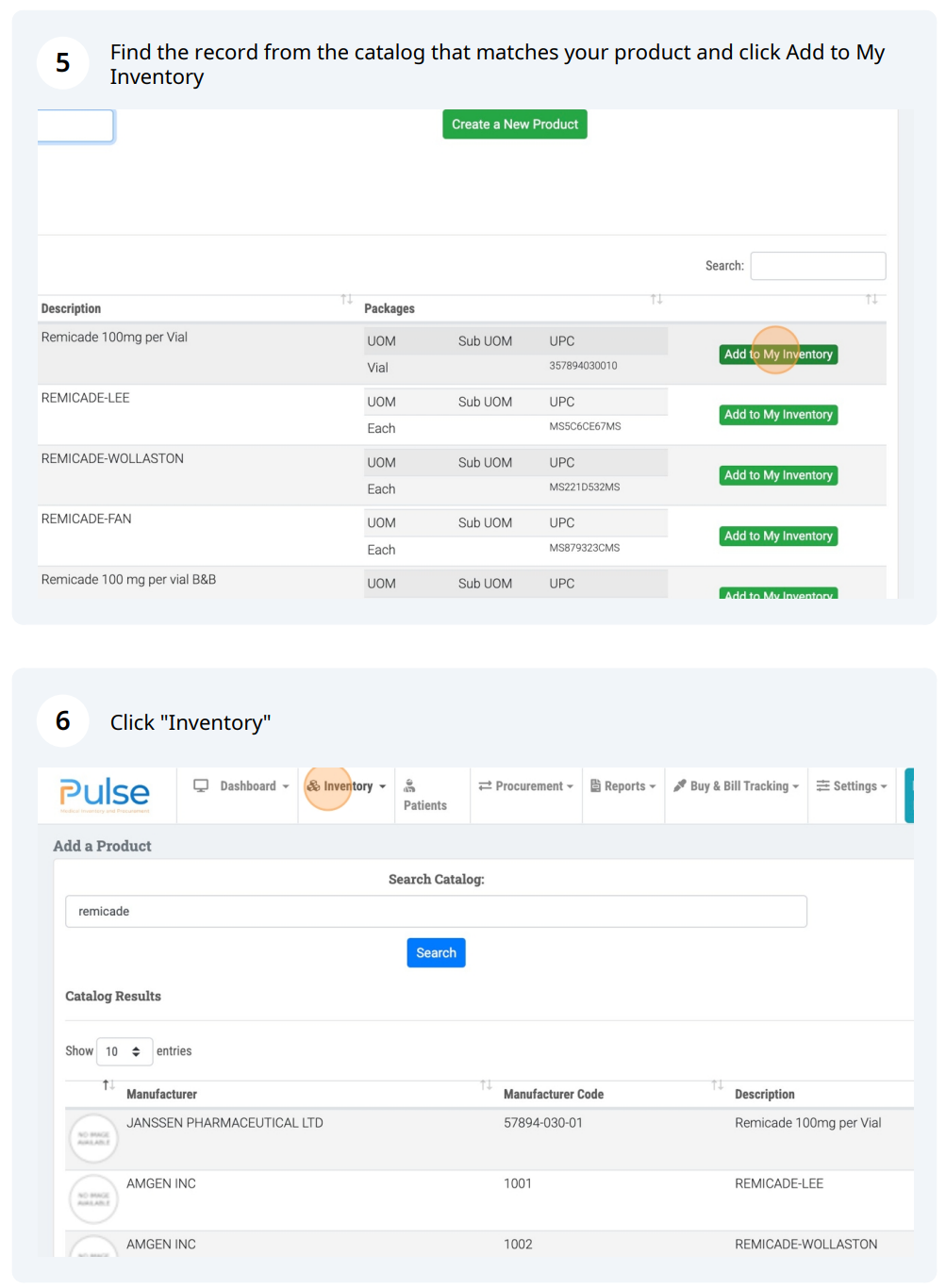
Task: Click the Dashboard monitor icon
Action: pyautogui.click(x=201, y=785)
